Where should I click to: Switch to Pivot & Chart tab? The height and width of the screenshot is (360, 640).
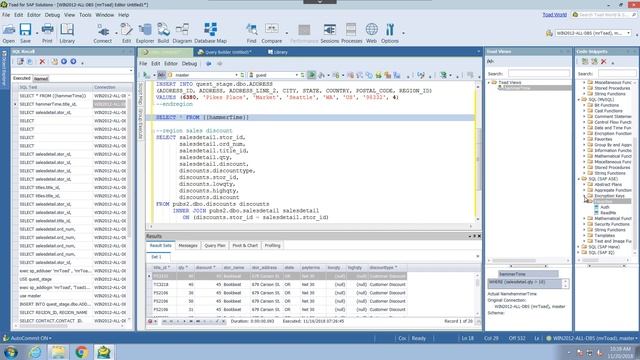click(245, 245)
